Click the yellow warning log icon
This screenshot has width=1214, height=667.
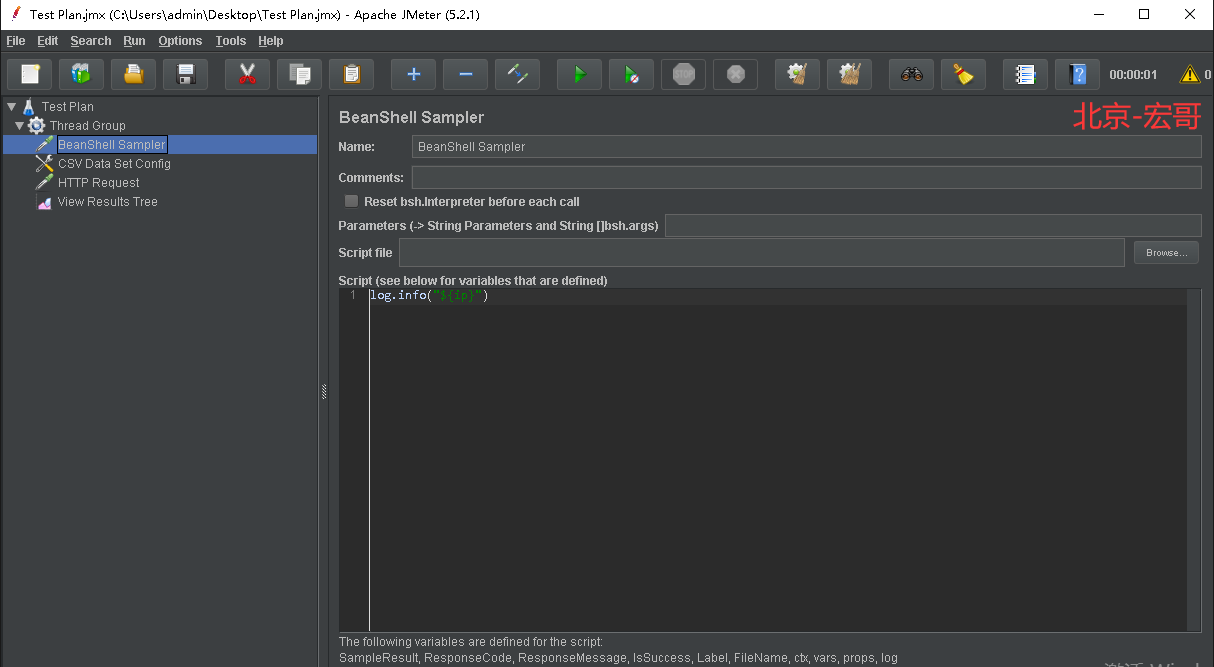(x=1190, y=74)
